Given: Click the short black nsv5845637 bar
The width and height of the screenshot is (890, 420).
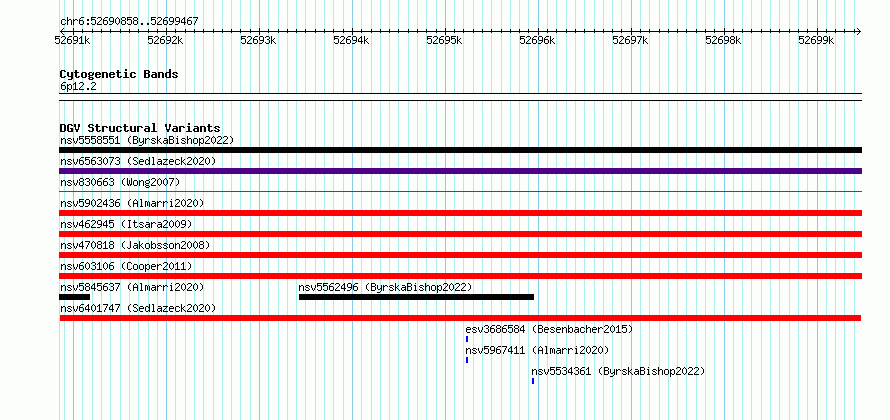Looking at the screenshot, I should coord(74,297).
